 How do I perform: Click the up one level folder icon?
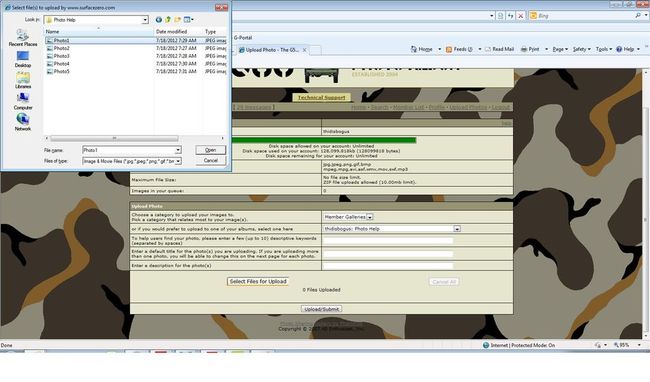coord(168,19)
